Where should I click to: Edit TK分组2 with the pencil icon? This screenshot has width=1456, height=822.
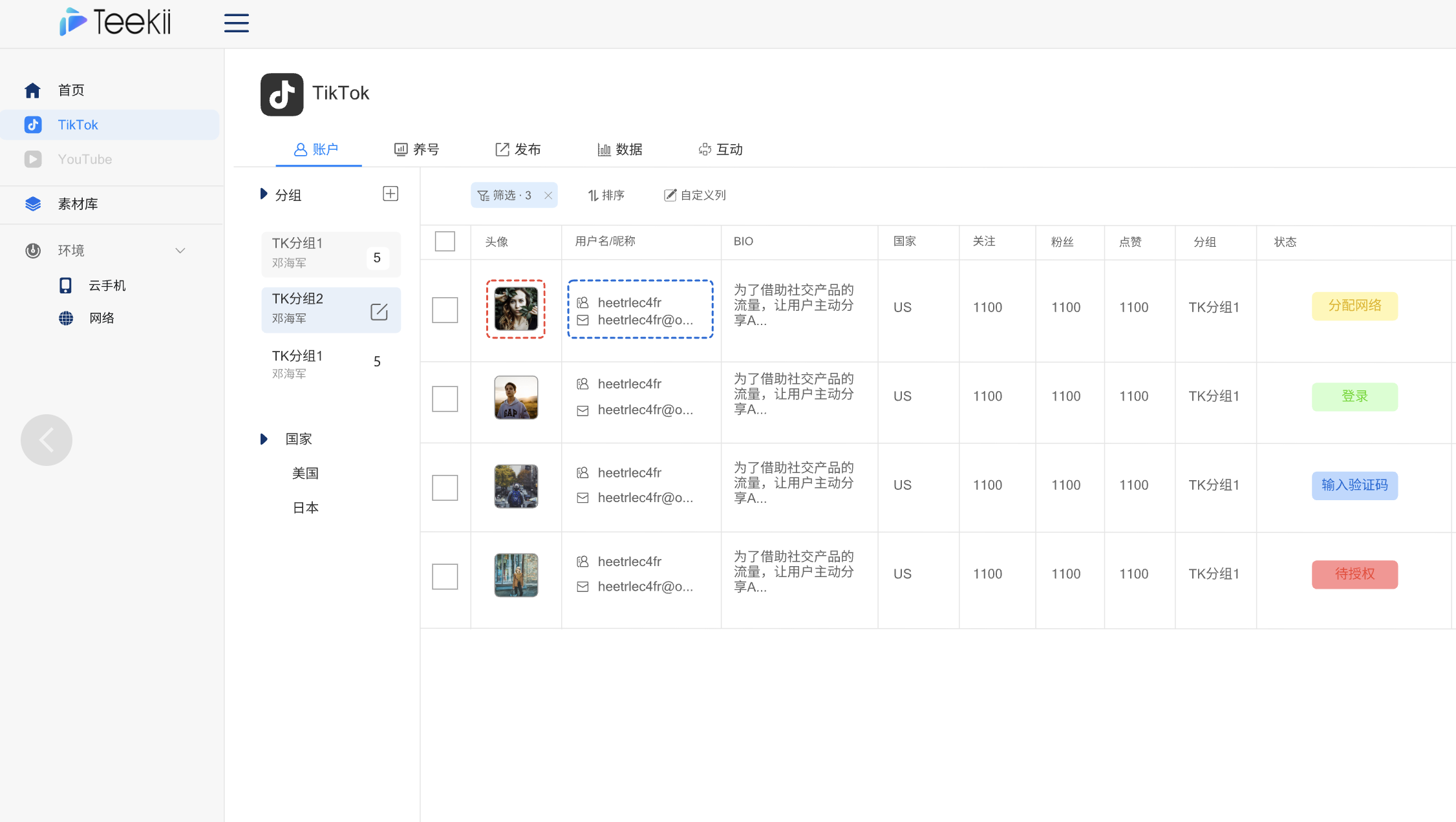tap(379, 311)
